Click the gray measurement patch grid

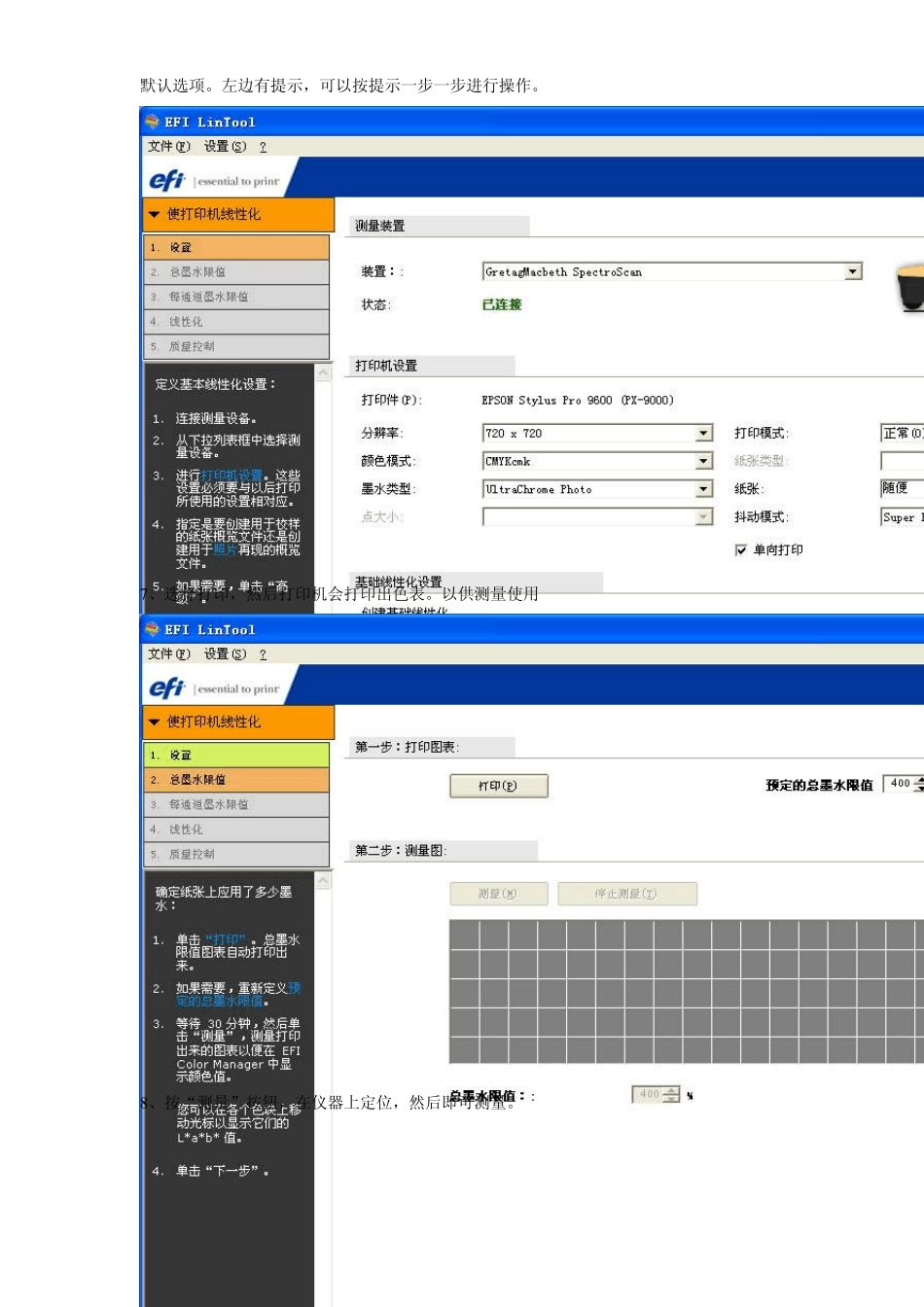coord(687,991)
